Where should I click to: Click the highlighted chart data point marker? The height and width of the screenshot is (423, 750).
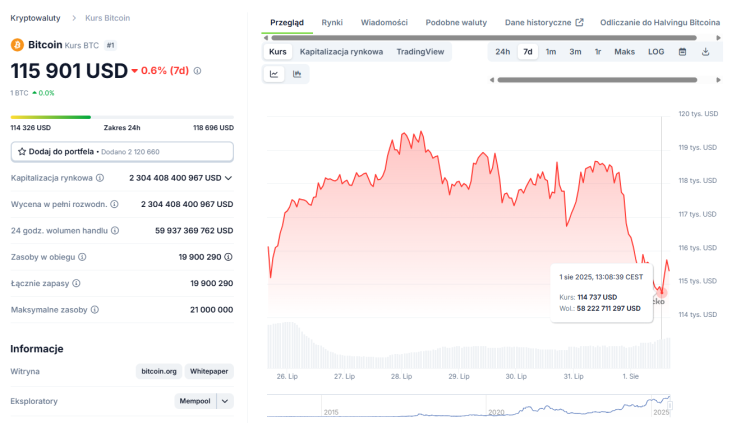click(662, 293)
